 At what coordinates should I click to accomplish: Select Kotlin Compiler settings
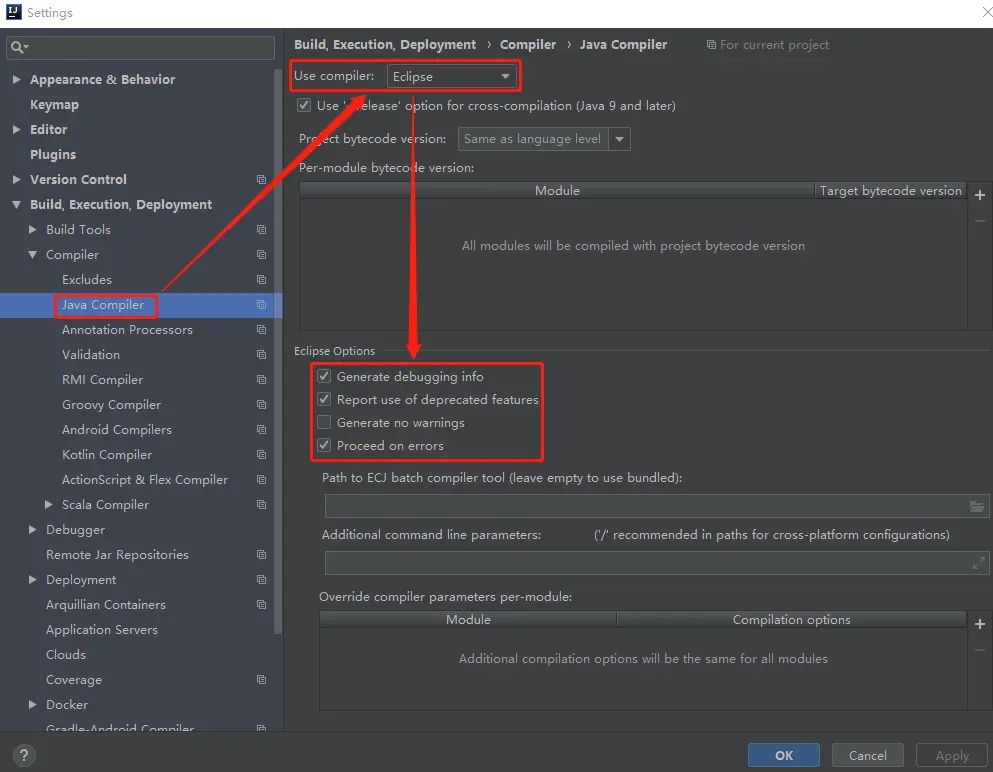[x=107, y=455]
